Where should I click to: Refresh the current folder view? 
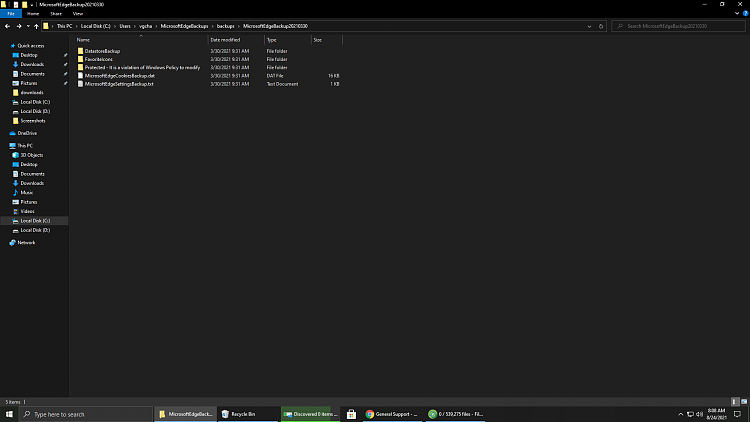[x=602, y=26]
